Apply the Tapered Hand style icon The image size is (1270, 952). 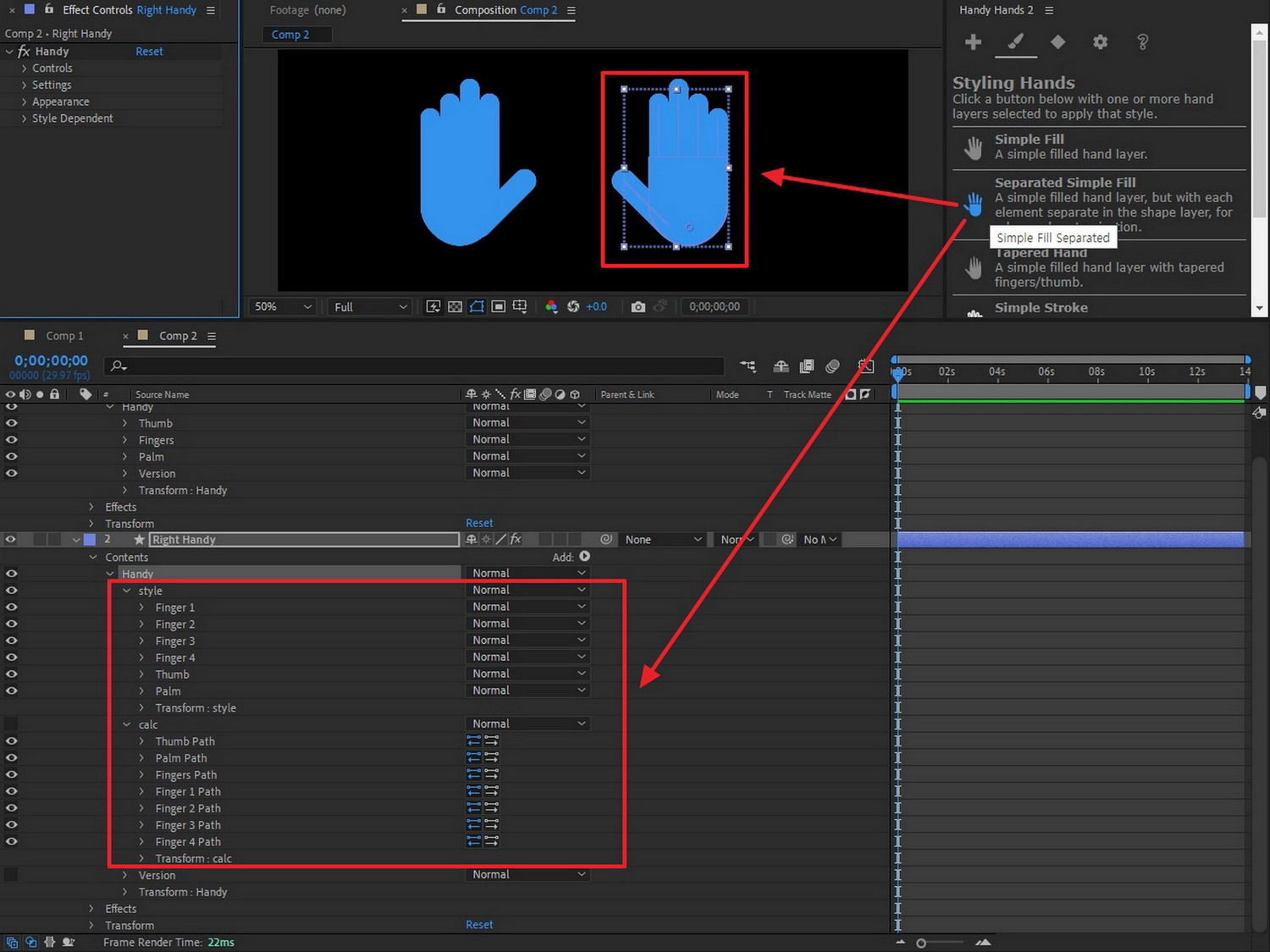974,269
